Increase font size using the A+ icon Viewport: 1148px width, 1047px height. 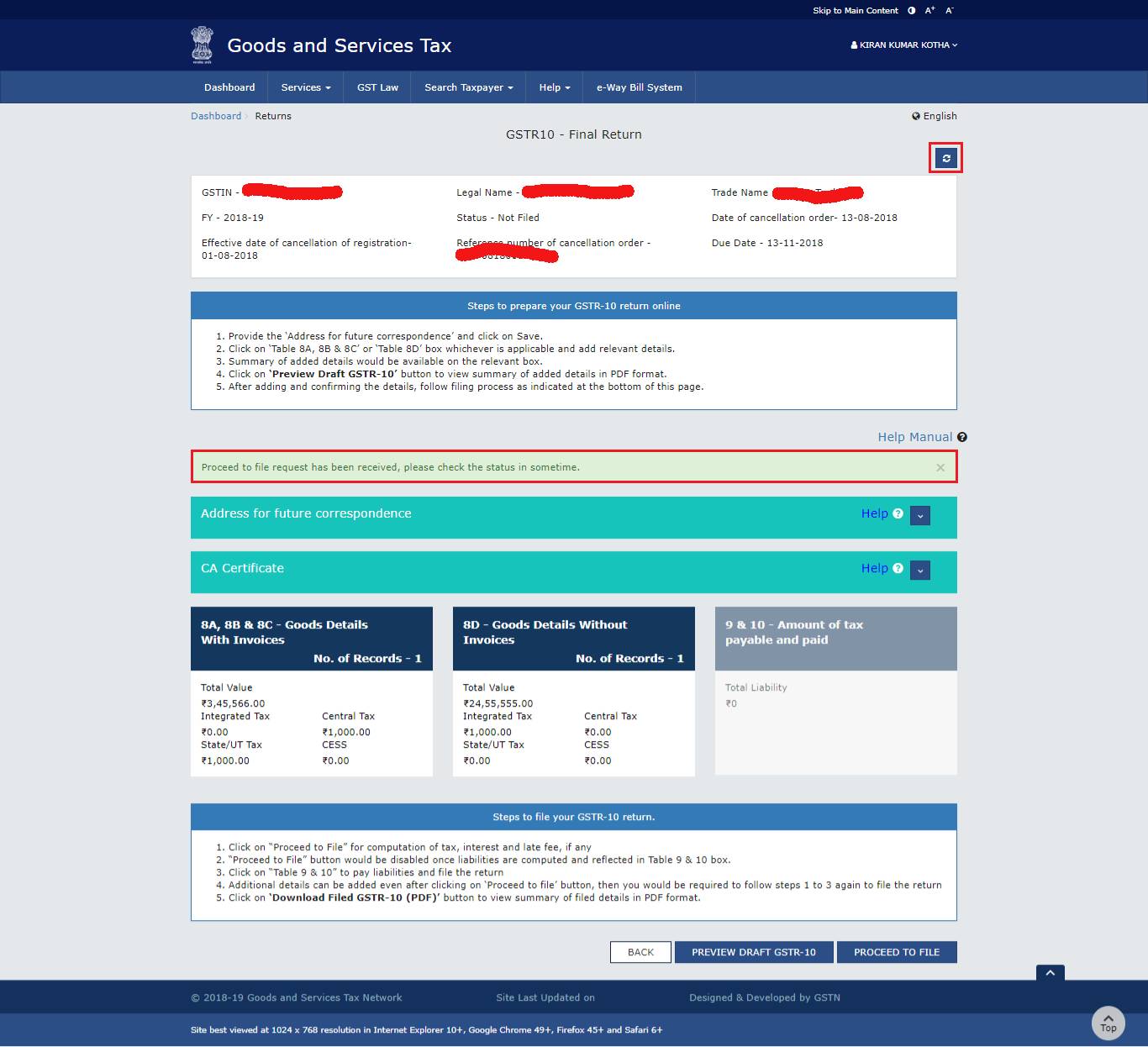coord(929,10)
